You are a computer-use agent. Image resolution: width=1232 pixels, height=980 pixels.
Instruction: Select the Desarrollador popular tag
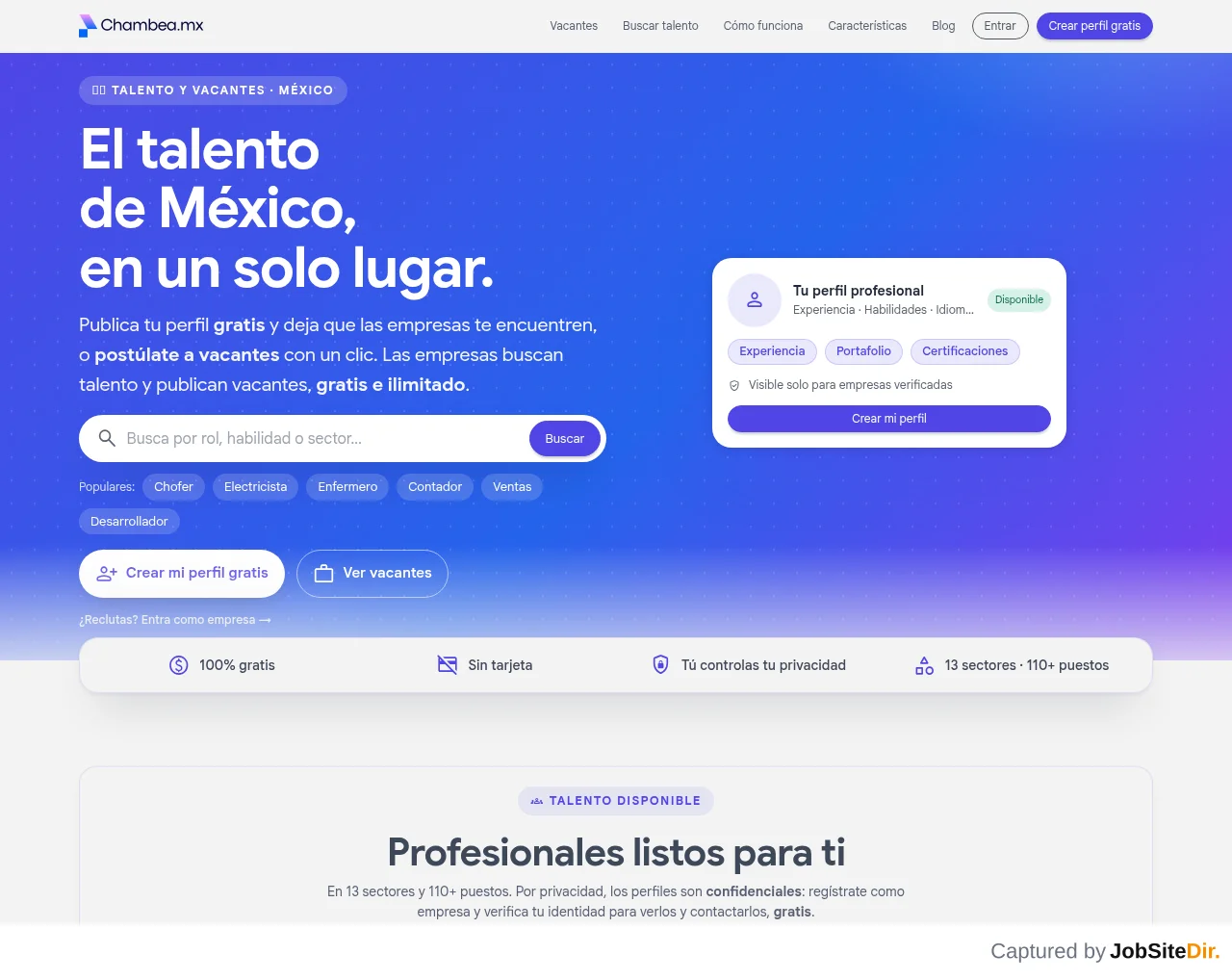click(129, 522)
